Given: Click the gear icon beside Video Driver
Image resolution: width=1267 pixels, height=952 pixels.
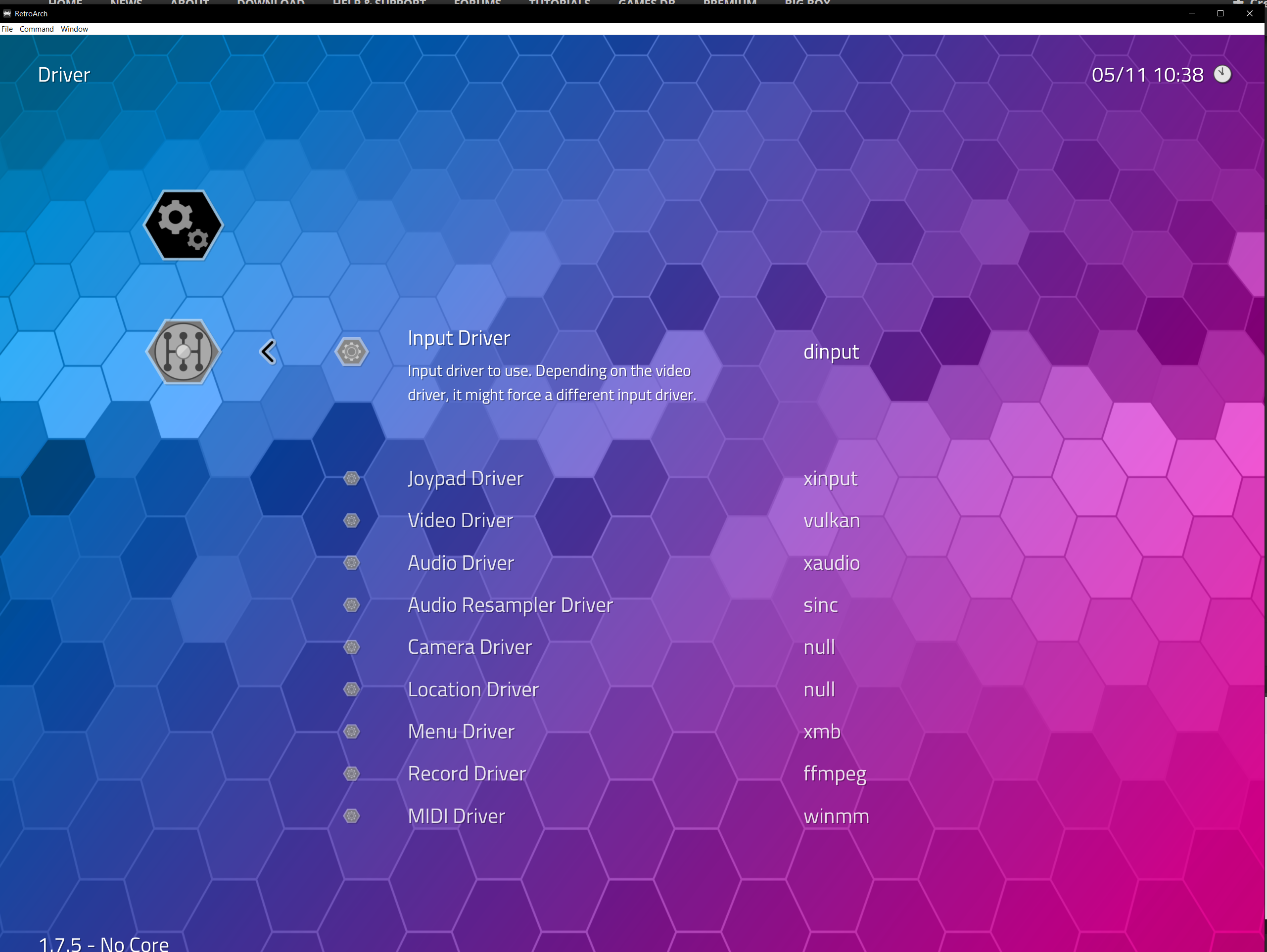Looking at the screenshot, I should 352,520.
